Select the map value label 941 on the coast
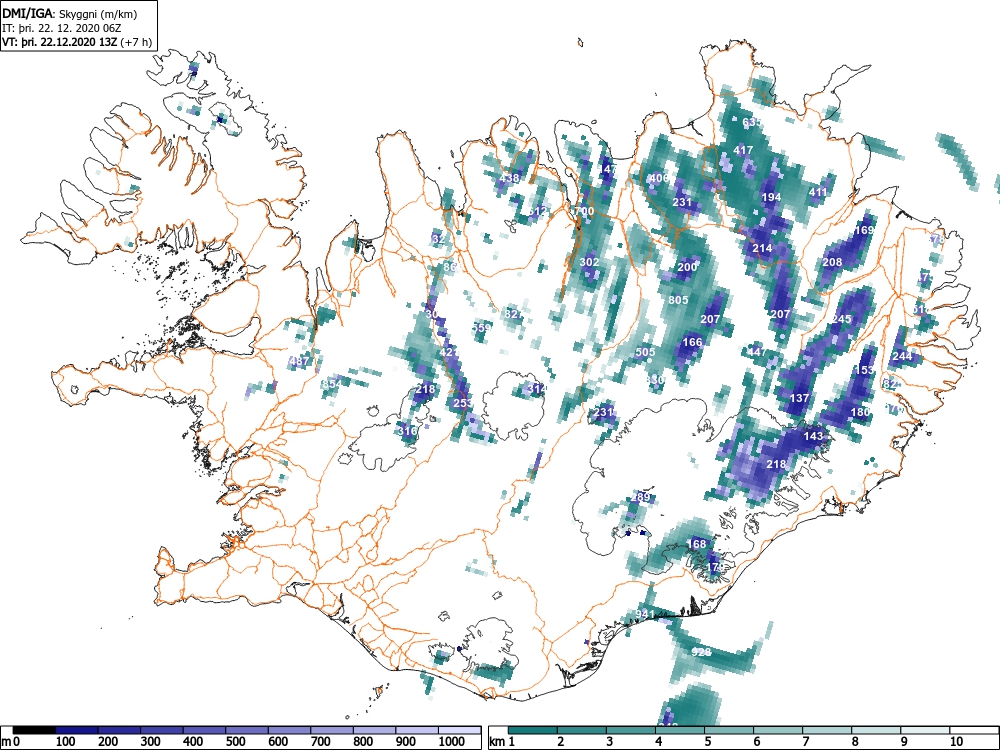The height and width of the screenshot is (750, 1000). point(645,614)
